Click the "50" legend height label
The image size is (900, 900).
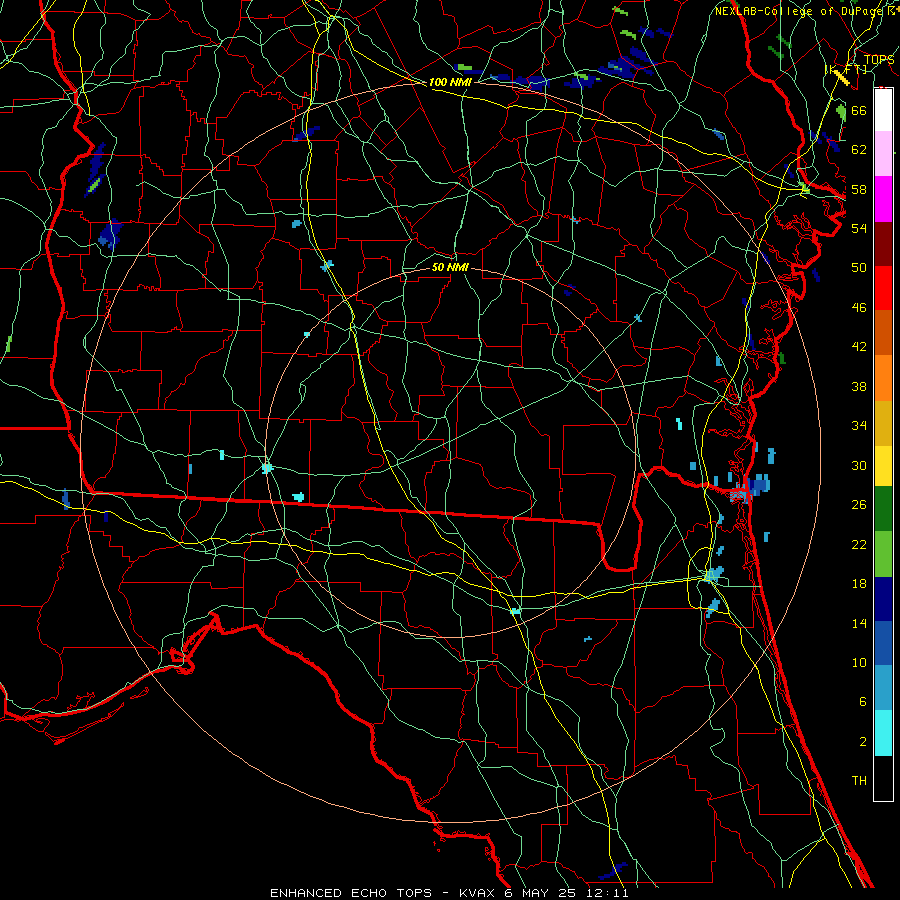[x=859, y=267]
